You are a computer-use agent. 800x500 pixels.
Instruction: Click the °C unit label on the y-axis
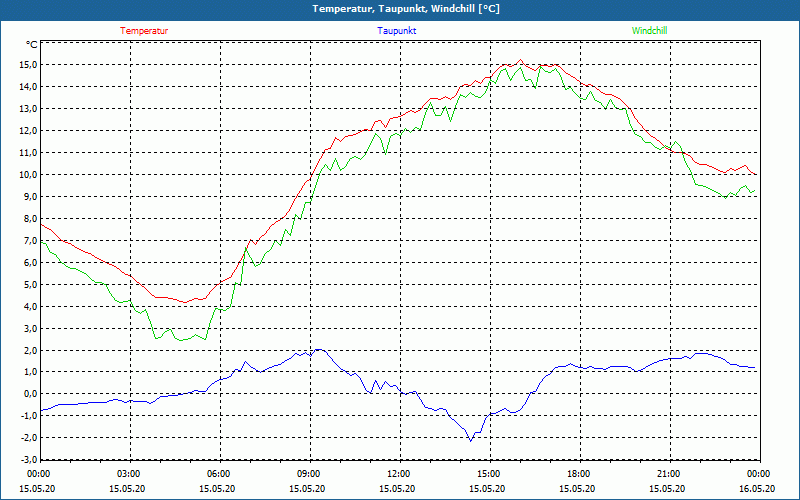pyautogui.click(x=32, y=45)
